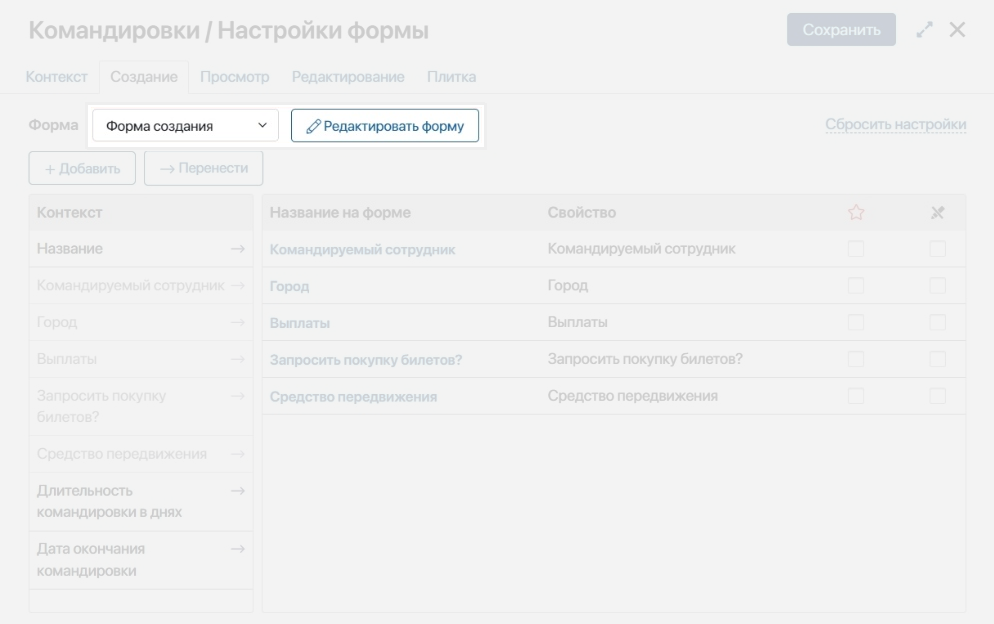The width and height of the screenshot is (994, 624).
Task: Click the Редактировать форму button
Action: point(385,127)
